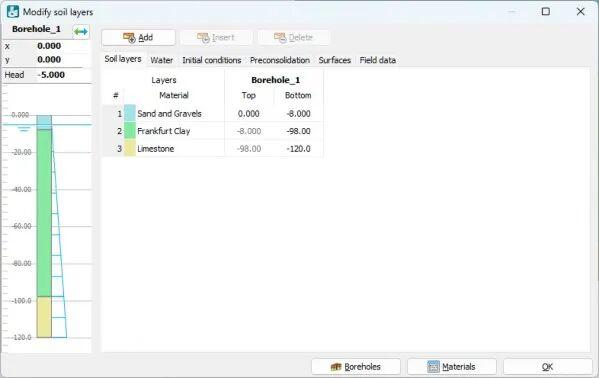The image size is (599, 378).
Task: Switch to the Initial conditions tab
Action: 212,60
